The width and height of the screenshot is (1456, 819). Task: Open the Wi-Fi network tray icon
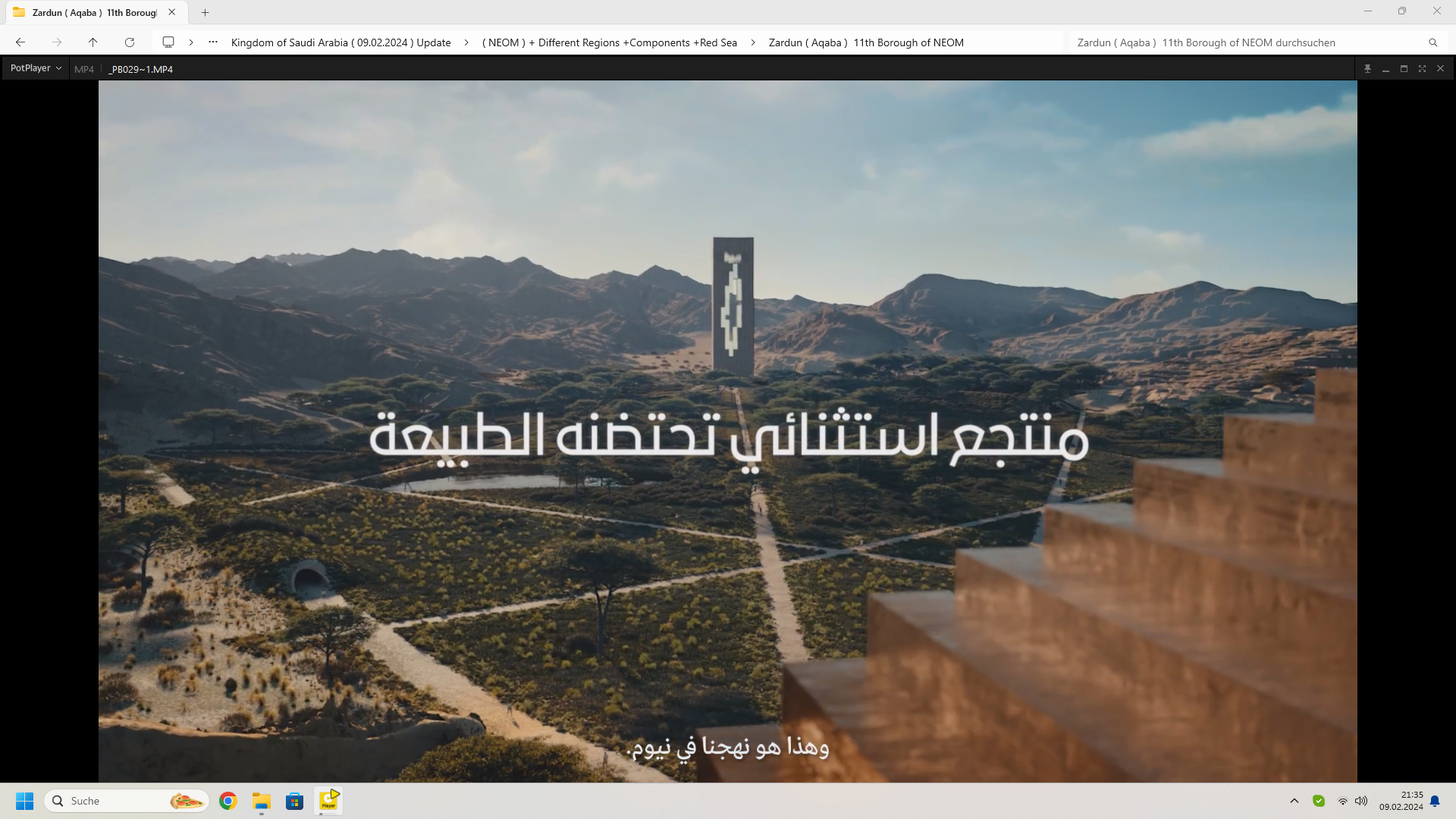click(x=1343, y=801)
